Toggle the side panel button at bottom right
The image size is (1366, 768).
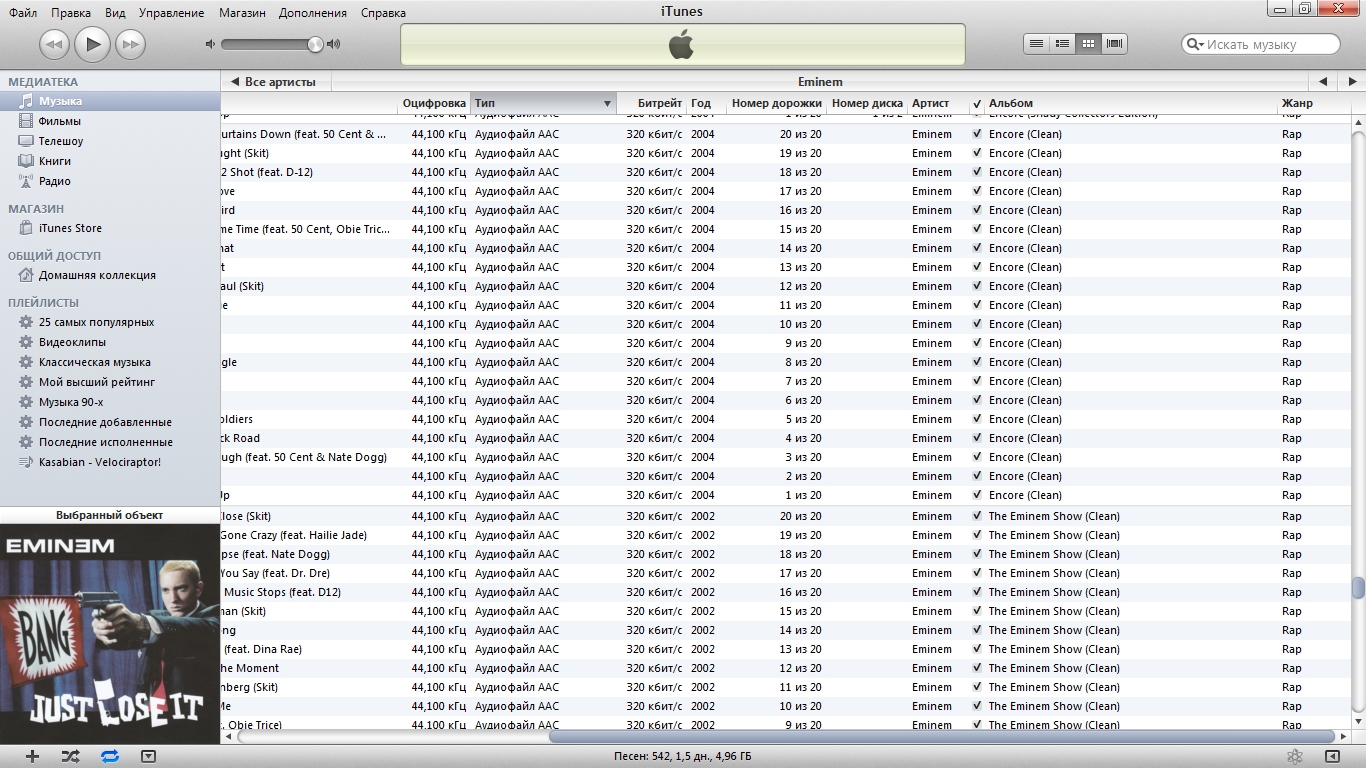coord(1332,757)
